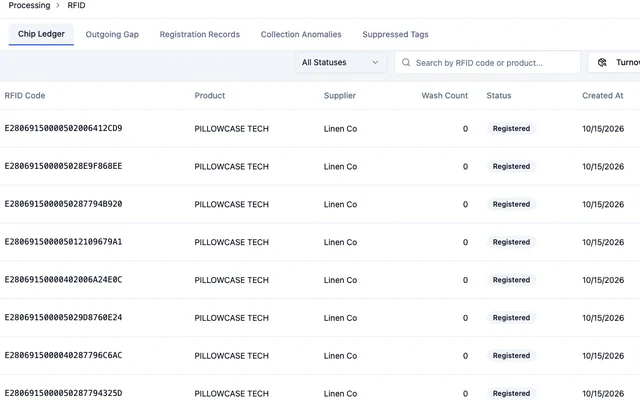Click wash count 0 in row ending 4B920
The image size is (640, 400).
click(x=465, y=204)
